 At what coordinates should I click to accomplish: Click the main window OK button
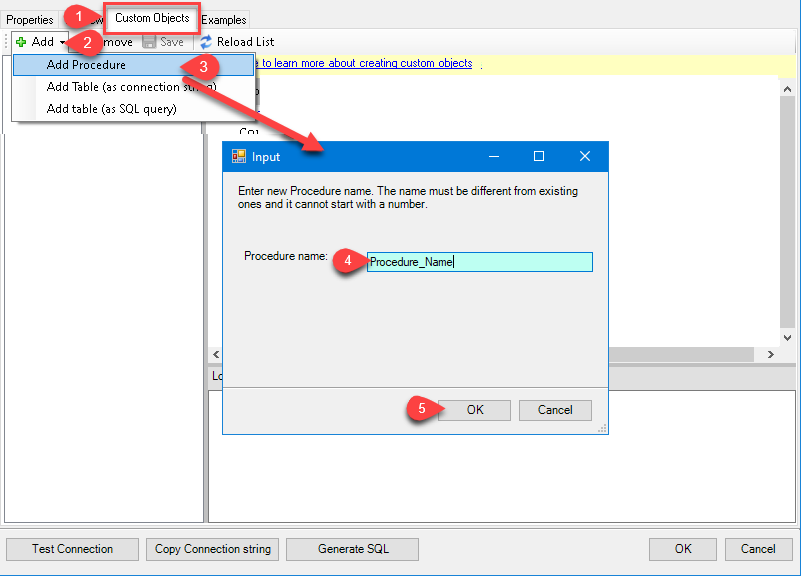pyautogui.click(x=682, y=549)
